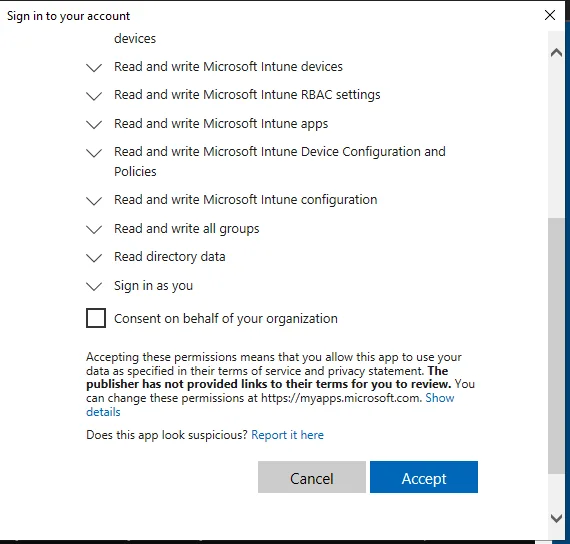Click the Read and write all groups text
This screenshot has height=544, width=570.
click(x=186, y=229)
